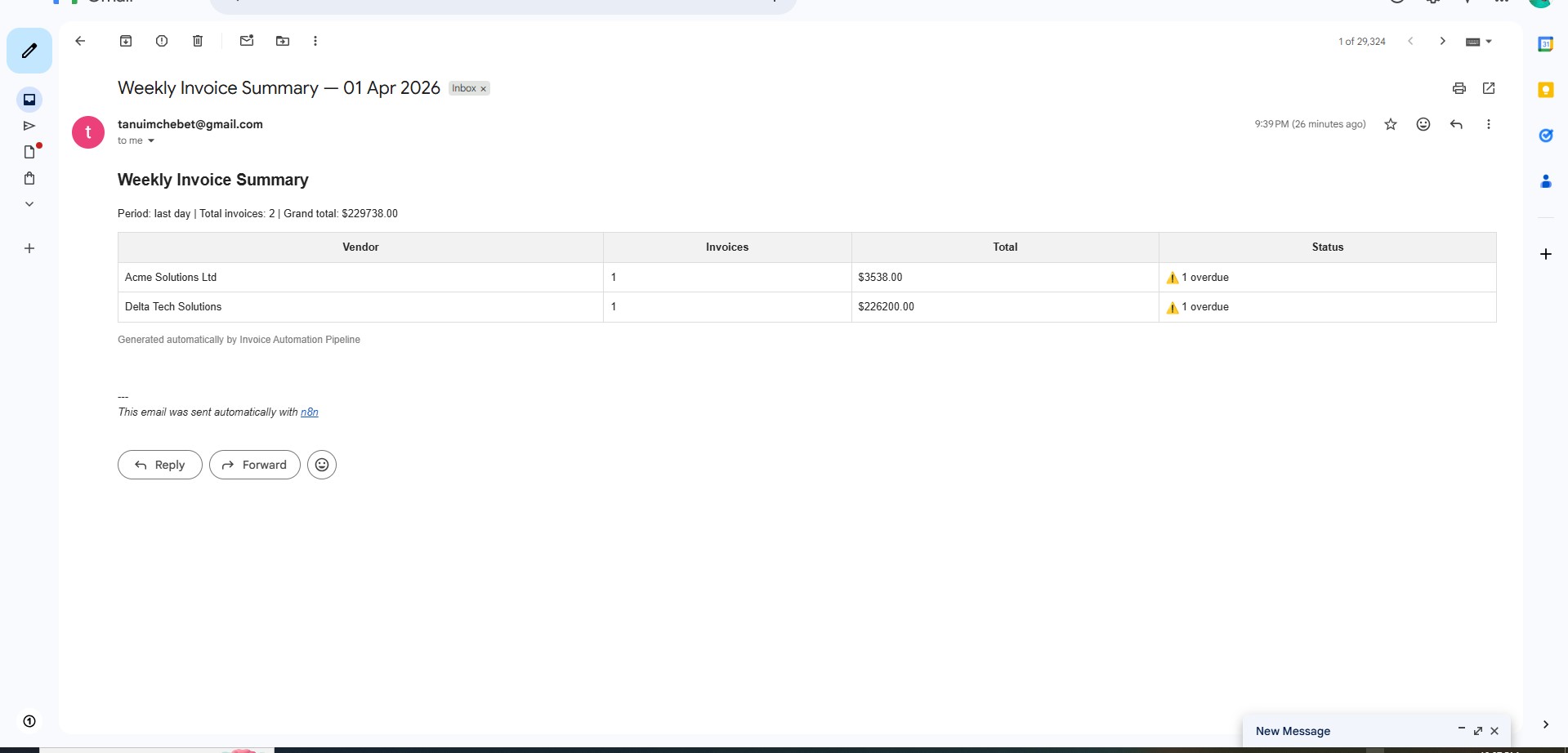Image resolution: width=1568 pixels, height=753 pixels.
Task: Archive this email
Action: tap(126, 41)
